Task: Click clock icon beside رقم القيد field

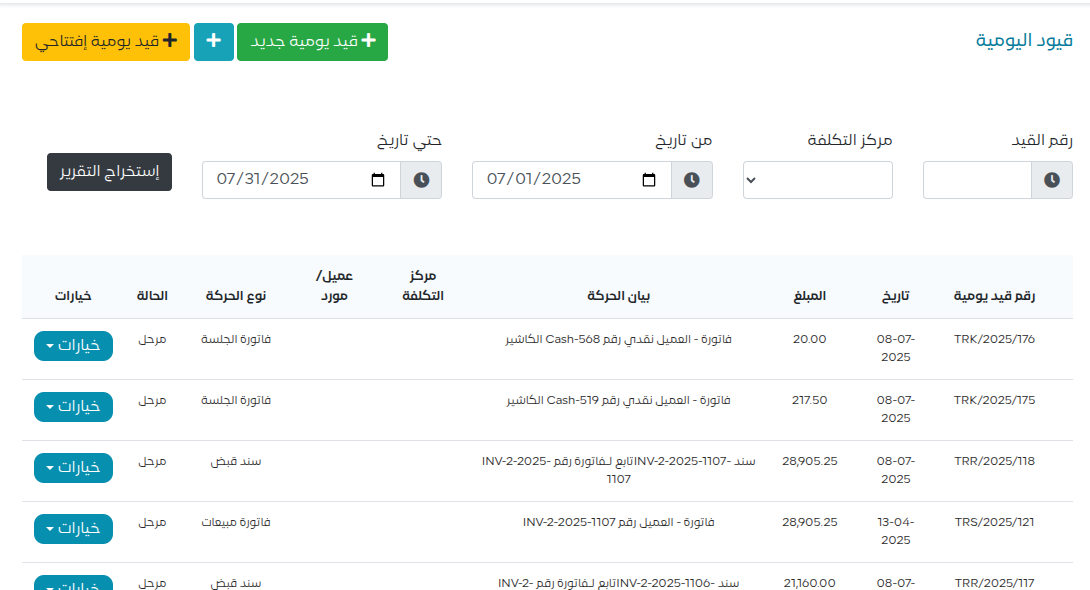Action: click(1051, 180)
